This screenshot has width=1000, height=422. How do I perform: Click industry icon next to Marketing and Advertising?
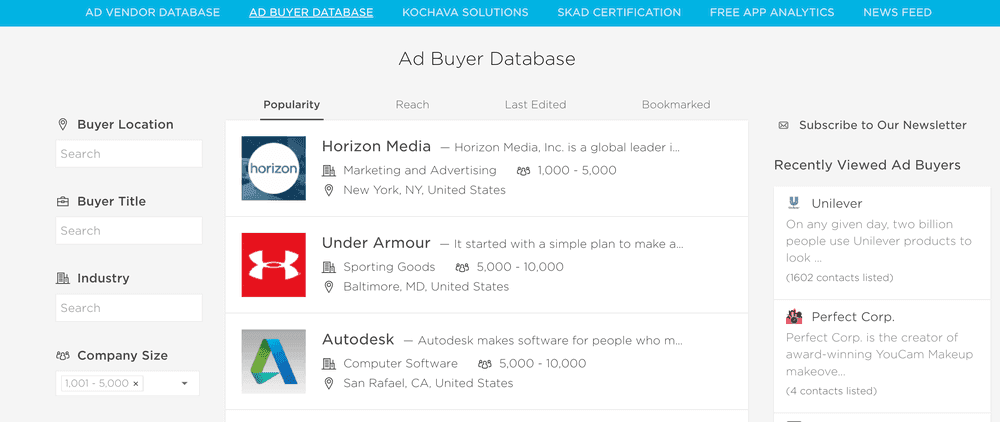(328, 170)
